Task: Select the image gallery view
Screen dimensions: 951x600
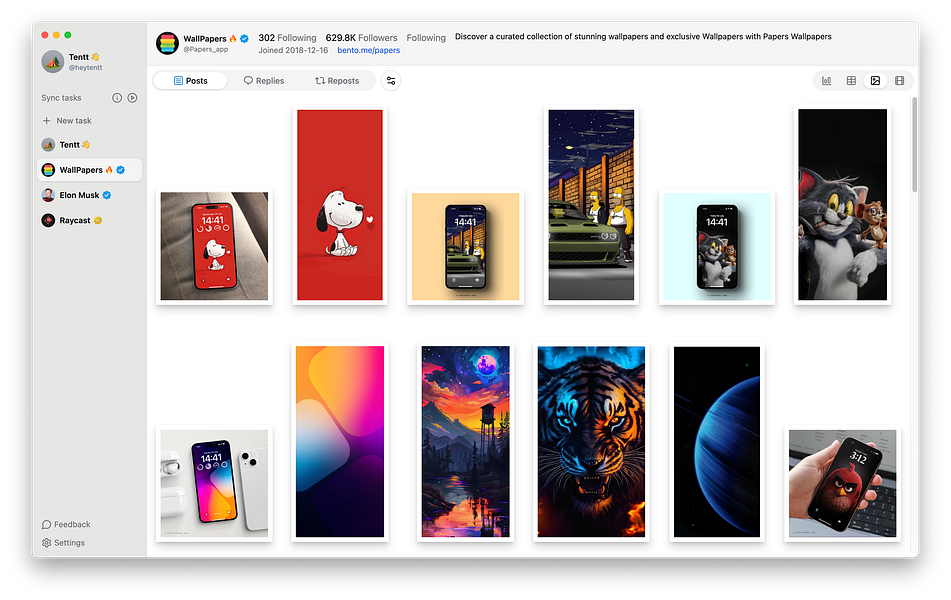Action: tap(875, 81)
